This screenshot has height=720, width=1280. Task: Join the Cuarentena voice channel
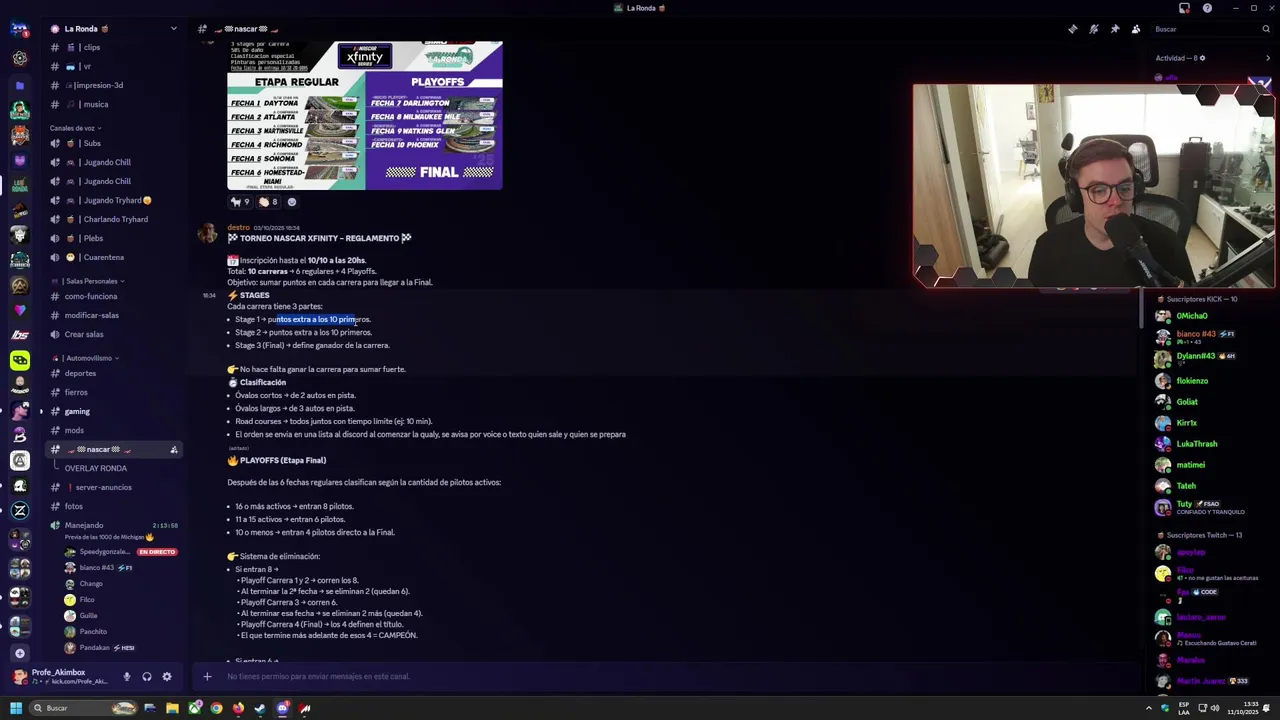[115, 257]
